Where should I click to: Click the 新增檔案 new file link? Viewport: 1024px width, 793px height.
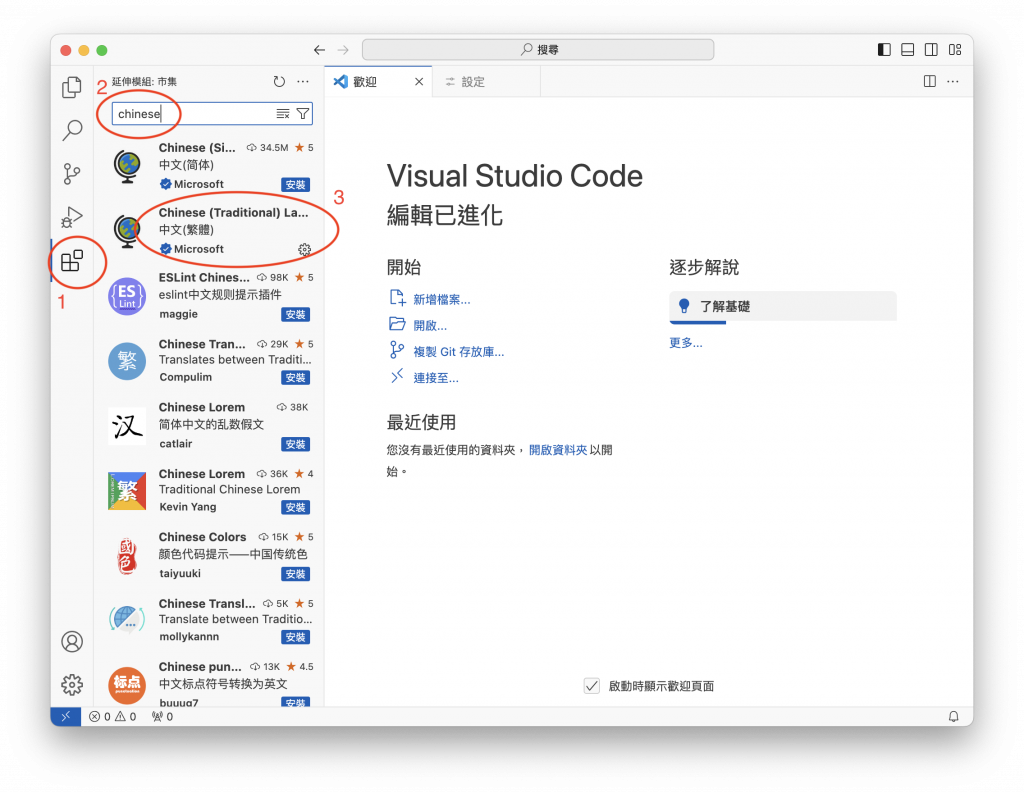tap(441, 300)
